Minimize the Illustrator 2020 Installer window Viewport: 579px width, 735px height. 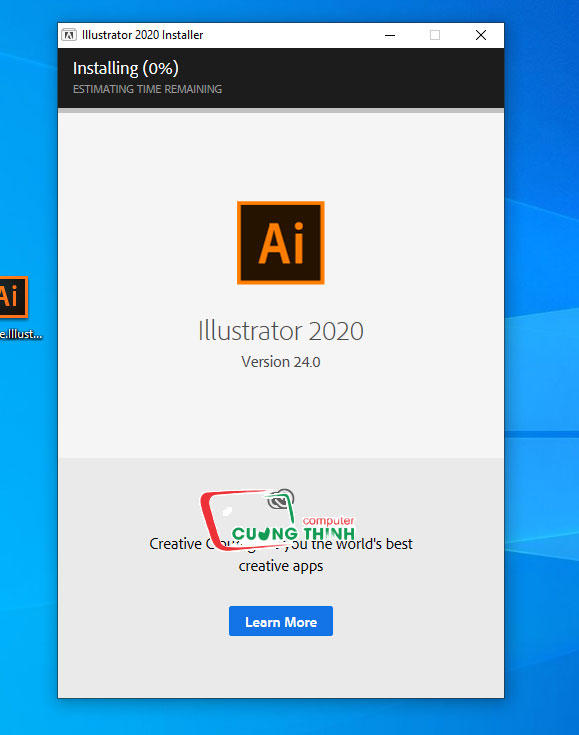point(390,35)
